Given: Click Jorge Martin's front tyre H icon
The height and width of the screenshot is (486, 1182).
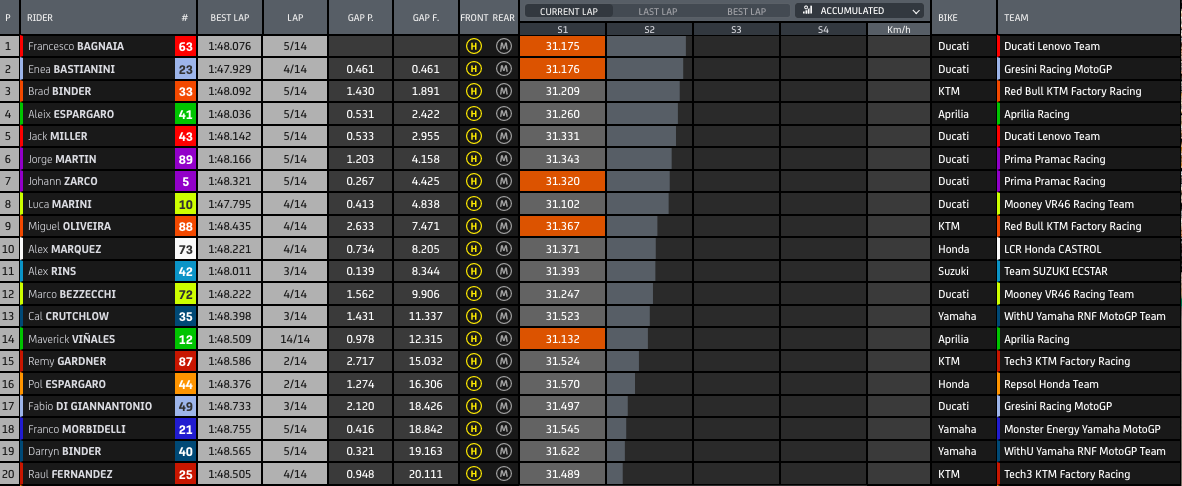Looking at the screenshot, I should coord(473,159).
